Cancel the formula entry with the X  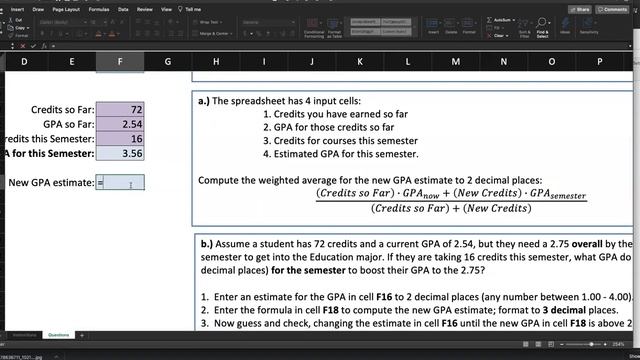click(23, 46)
